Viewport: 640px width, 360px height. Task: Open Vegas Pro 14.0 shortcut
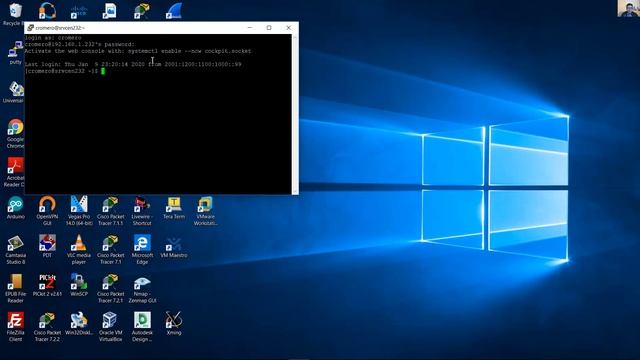(79, 211)
